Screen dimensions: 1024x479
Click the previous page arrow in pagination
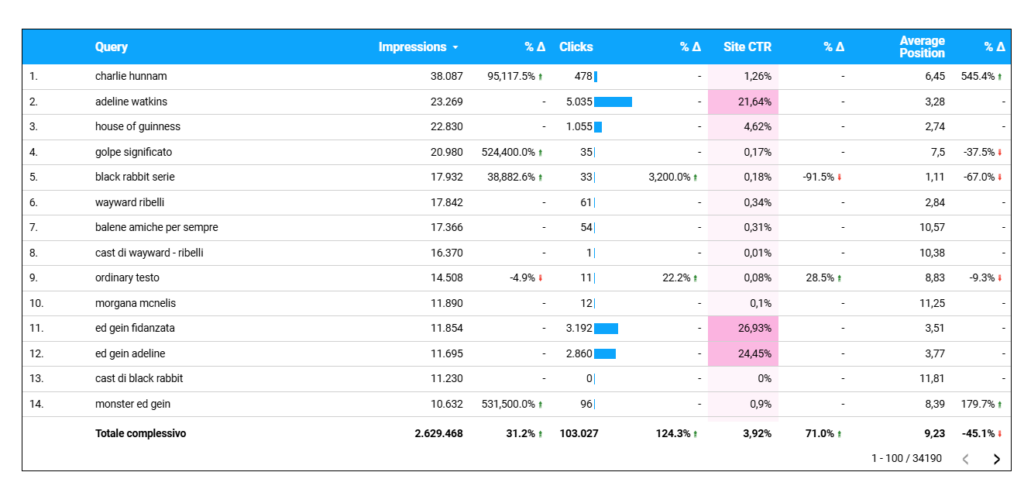(965, 459)
